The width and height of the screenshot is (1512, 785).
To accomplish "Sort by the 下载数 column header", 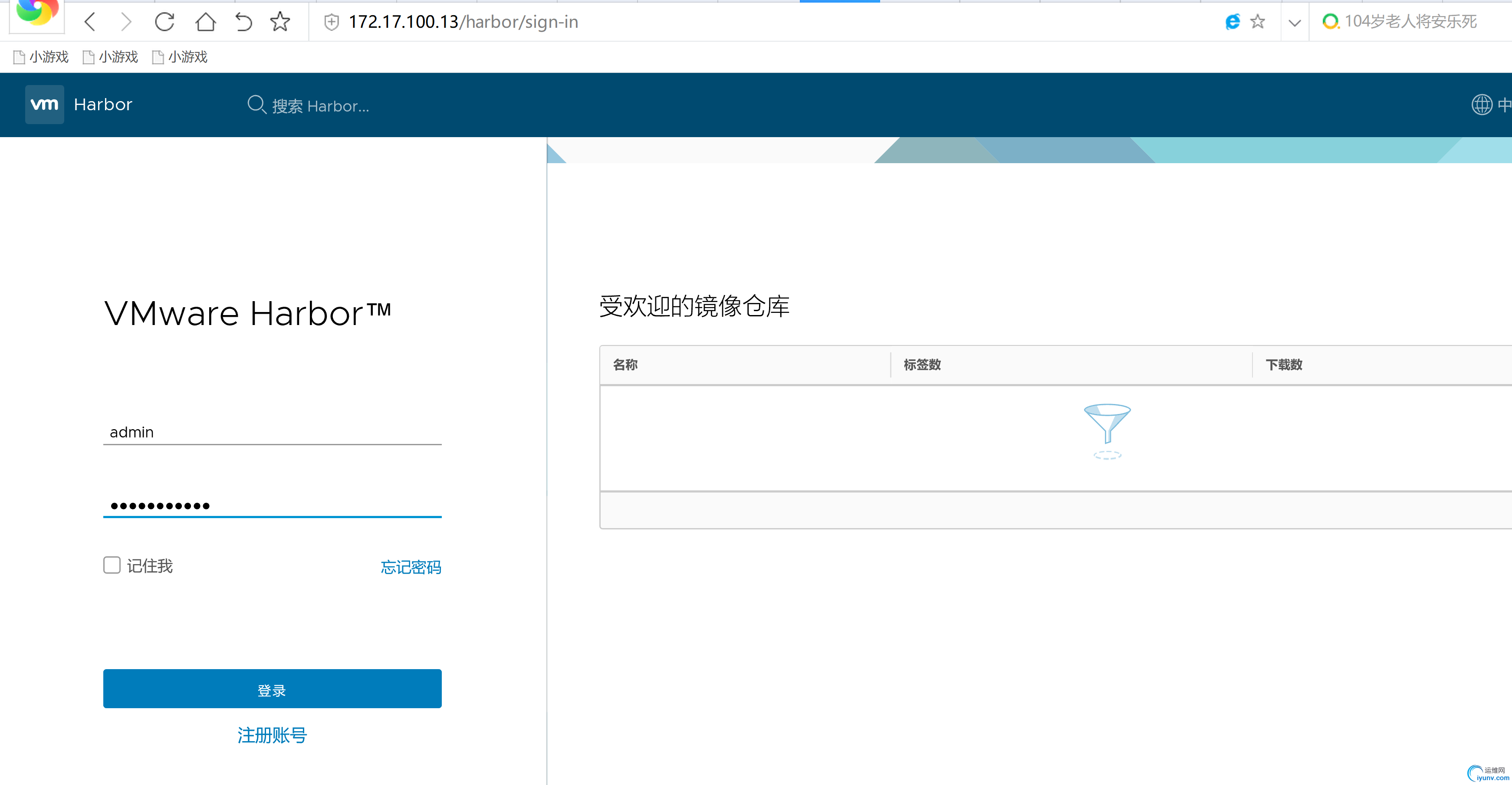I will 1284,365.
